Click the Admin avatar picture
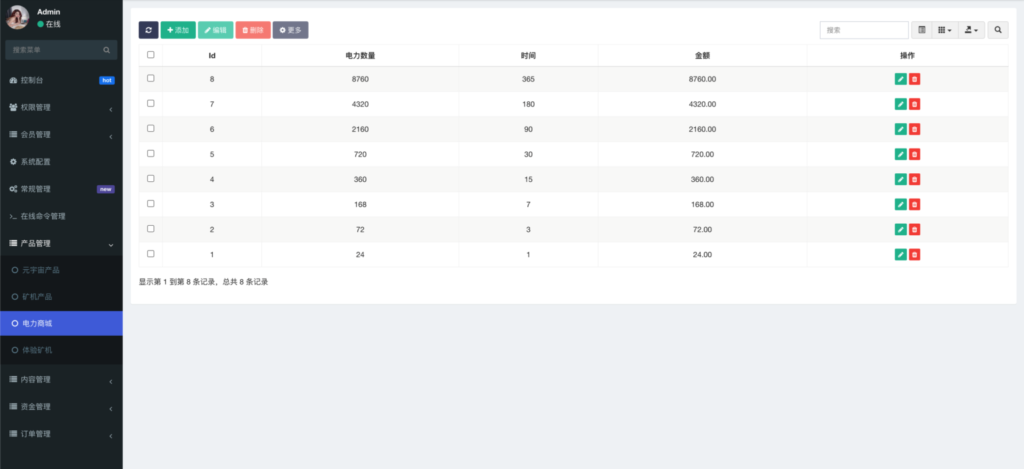The width and height of the screenshot is (1024, 469). point(18,17)
